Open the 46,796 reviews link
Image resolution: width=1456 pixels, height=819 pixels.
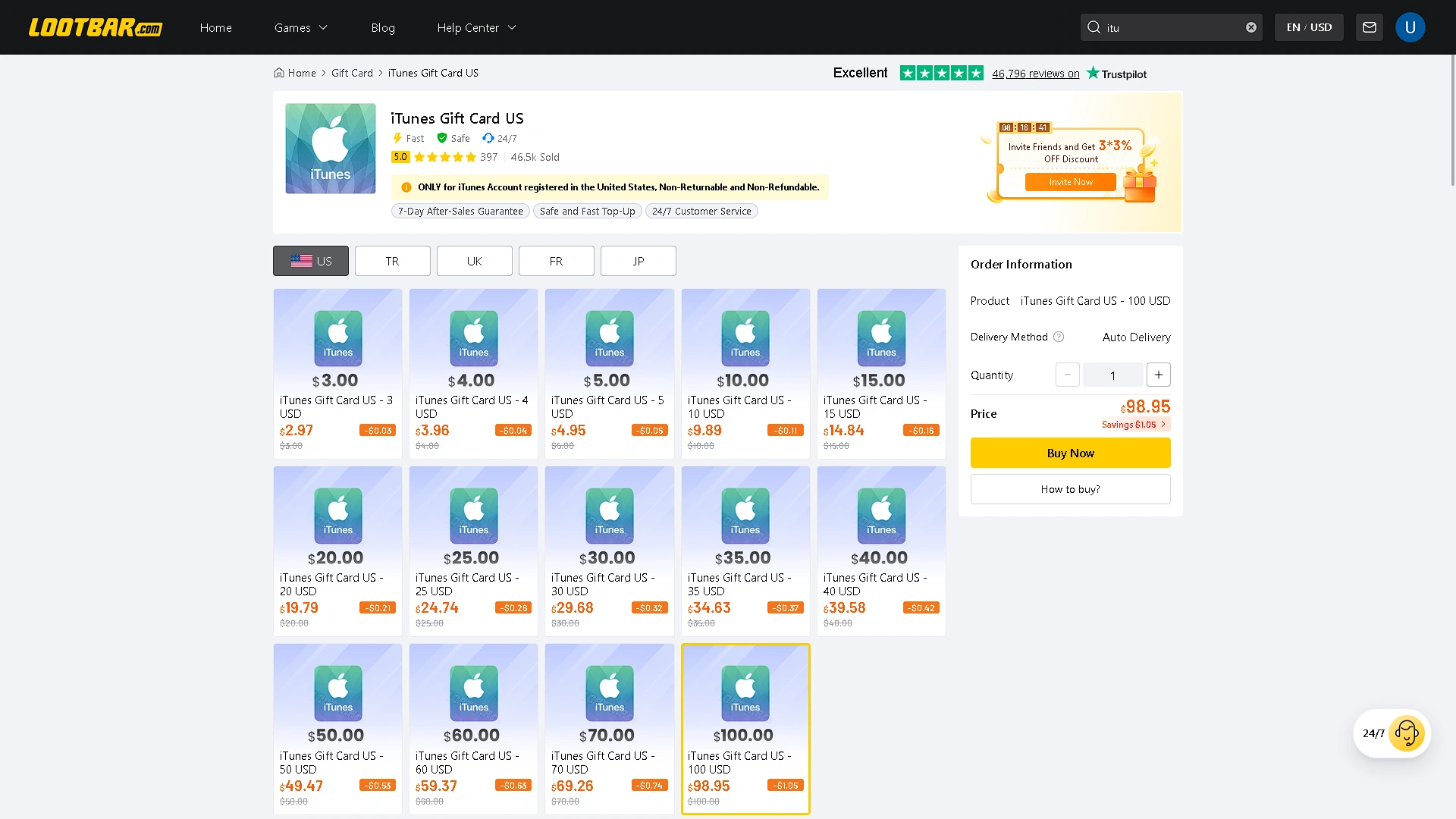[x=1036, y=74]
